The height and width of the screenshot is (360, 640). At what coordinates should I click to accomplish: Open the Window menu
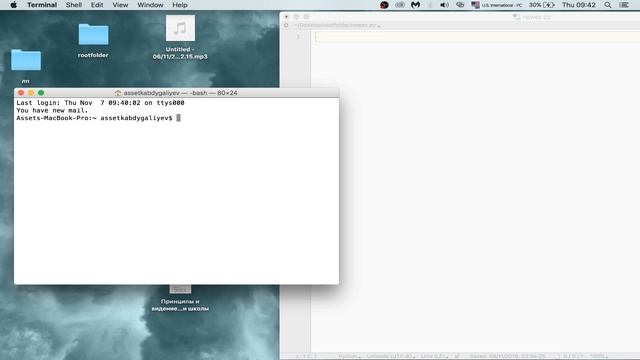pyautogui.click(x=150, y=5)
